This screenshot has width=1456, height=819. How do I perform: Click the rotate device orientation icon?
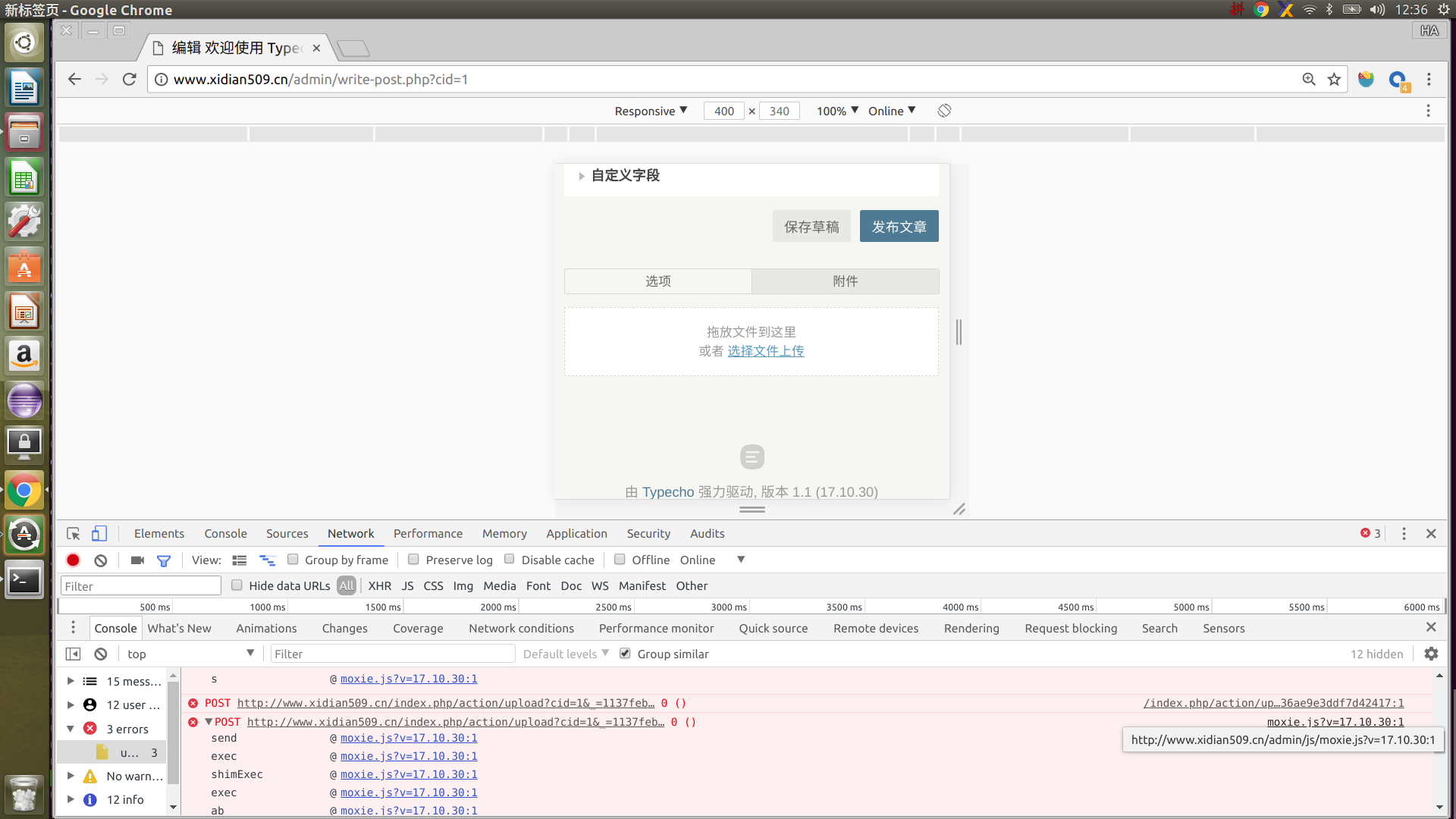click(944, 111)
